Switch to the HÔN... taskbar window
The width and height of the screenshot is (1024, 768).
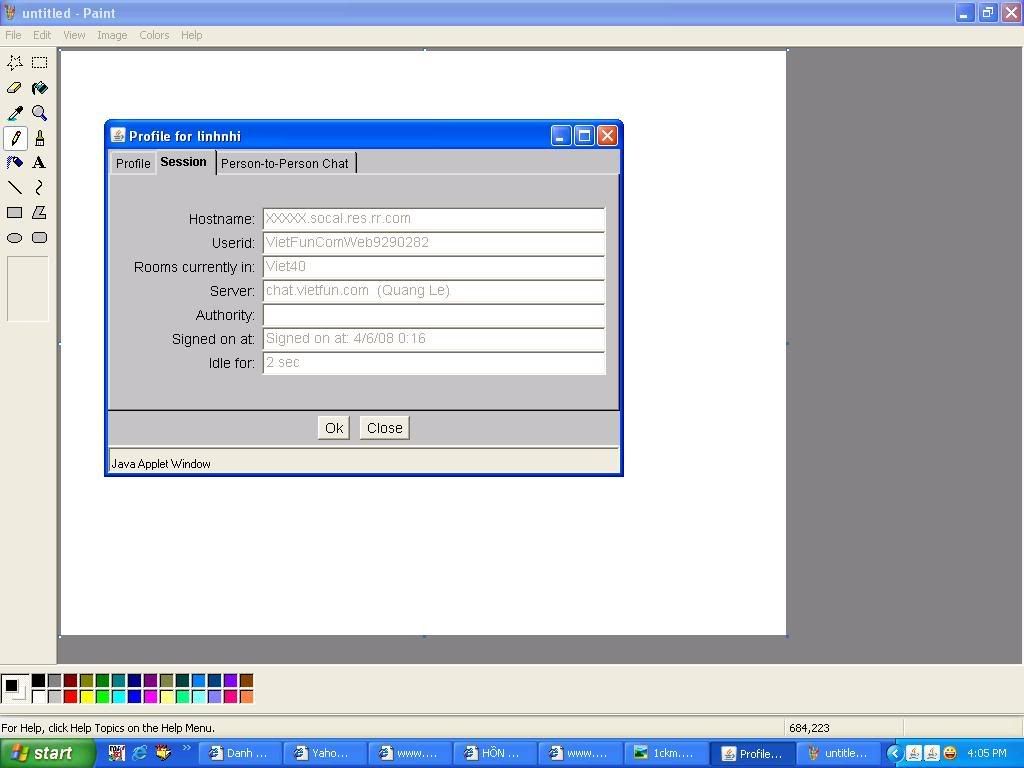494,754
